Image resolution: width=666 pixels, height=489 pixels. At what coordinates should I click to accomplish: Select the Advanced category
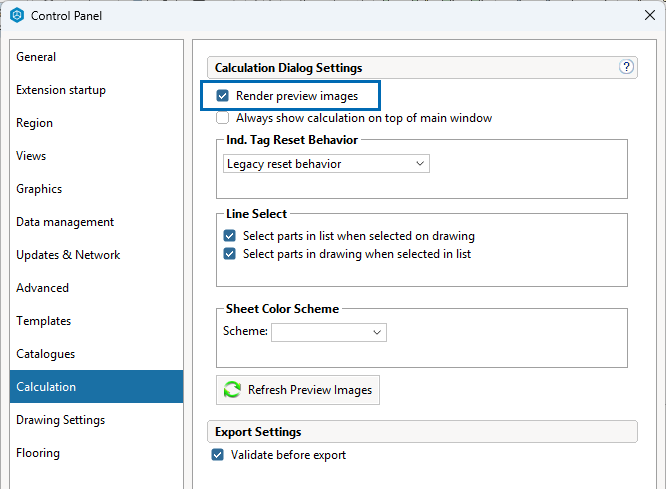point(97,288)
